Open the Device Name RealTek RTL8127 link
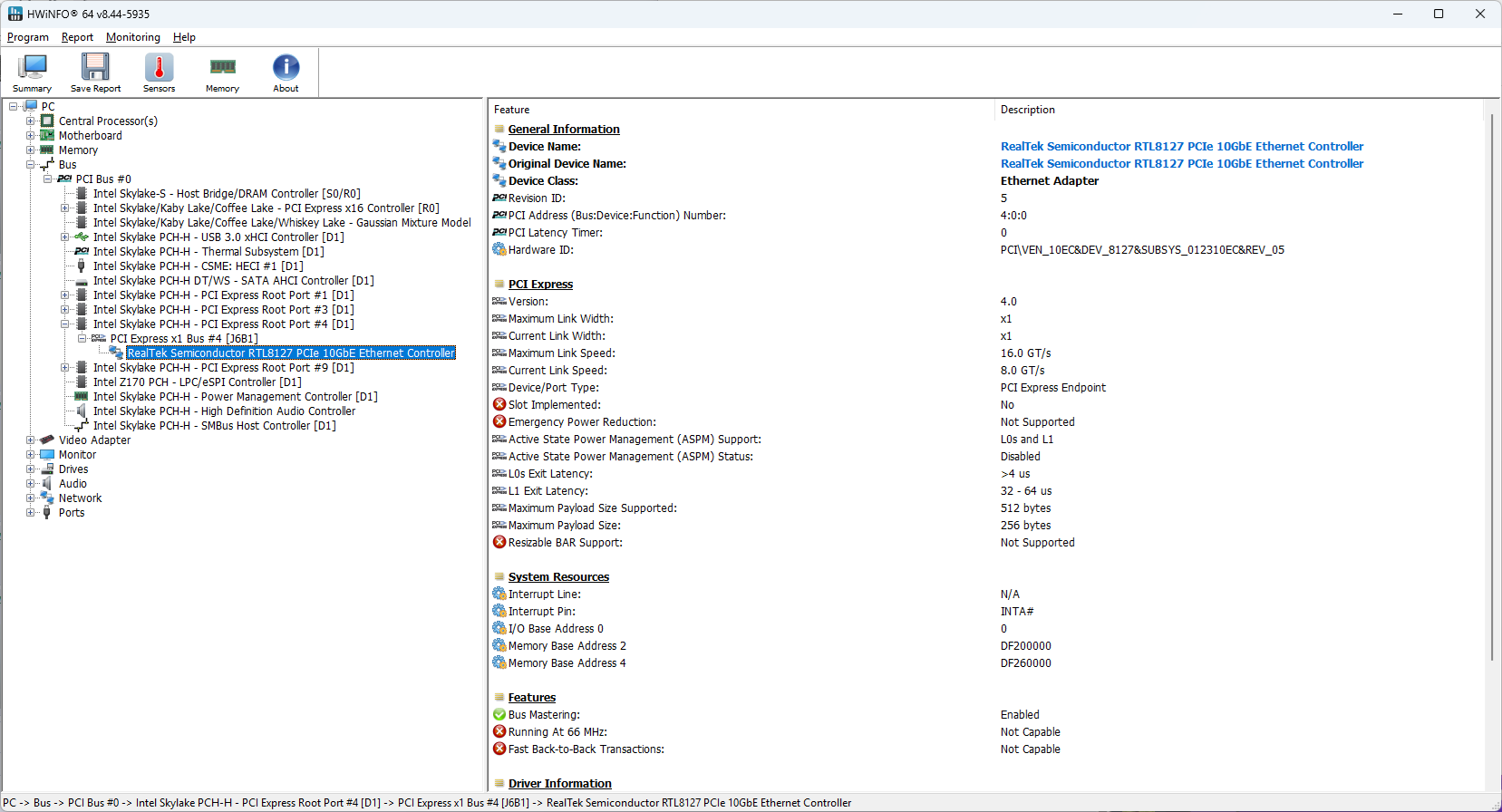This screenshot has width=1502, height=812. click(x=1182, y=146)
